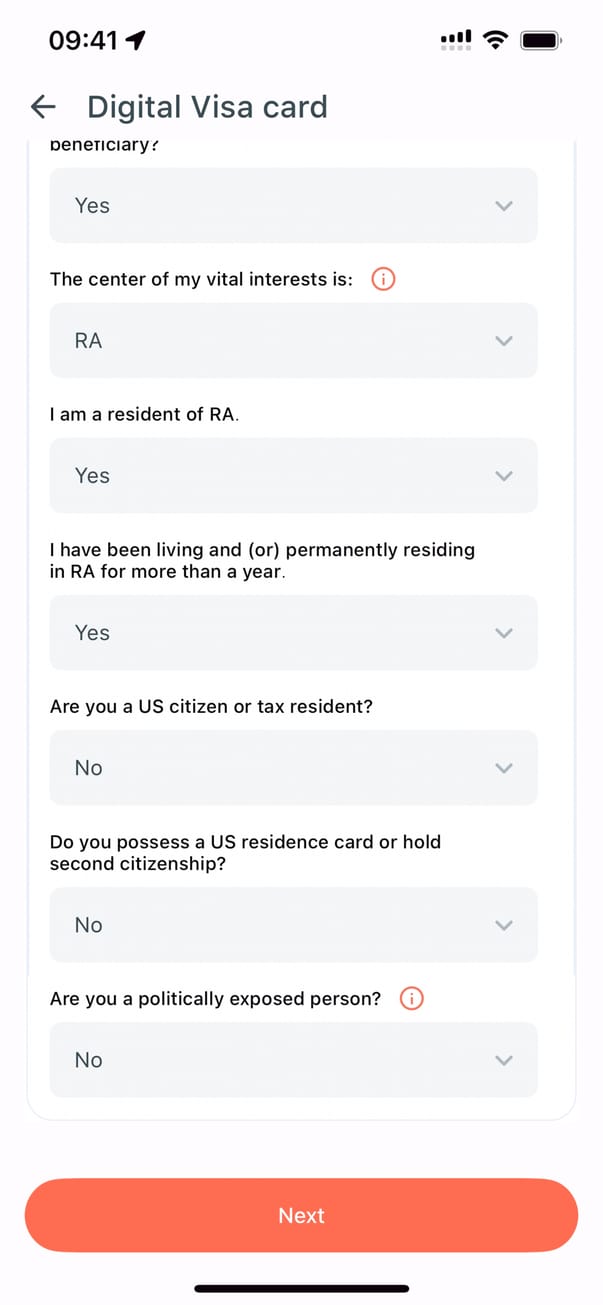The height and width of the screenshot is (1305, 603).
Task: Tap the 09:41 clock in status bar
Action: point(83,40)
